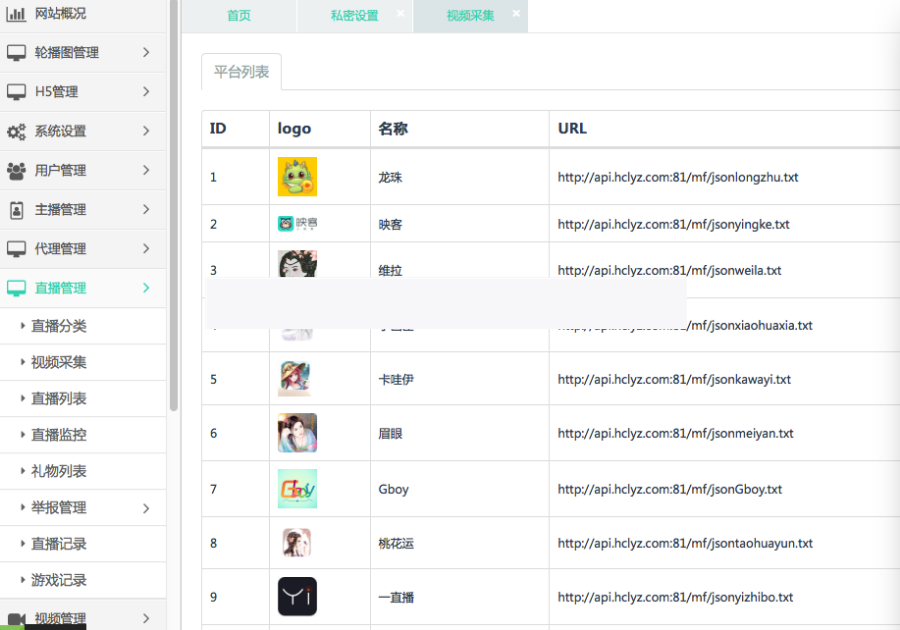
Task: Switch to the 首页 tab
Action: coord(237,16)
